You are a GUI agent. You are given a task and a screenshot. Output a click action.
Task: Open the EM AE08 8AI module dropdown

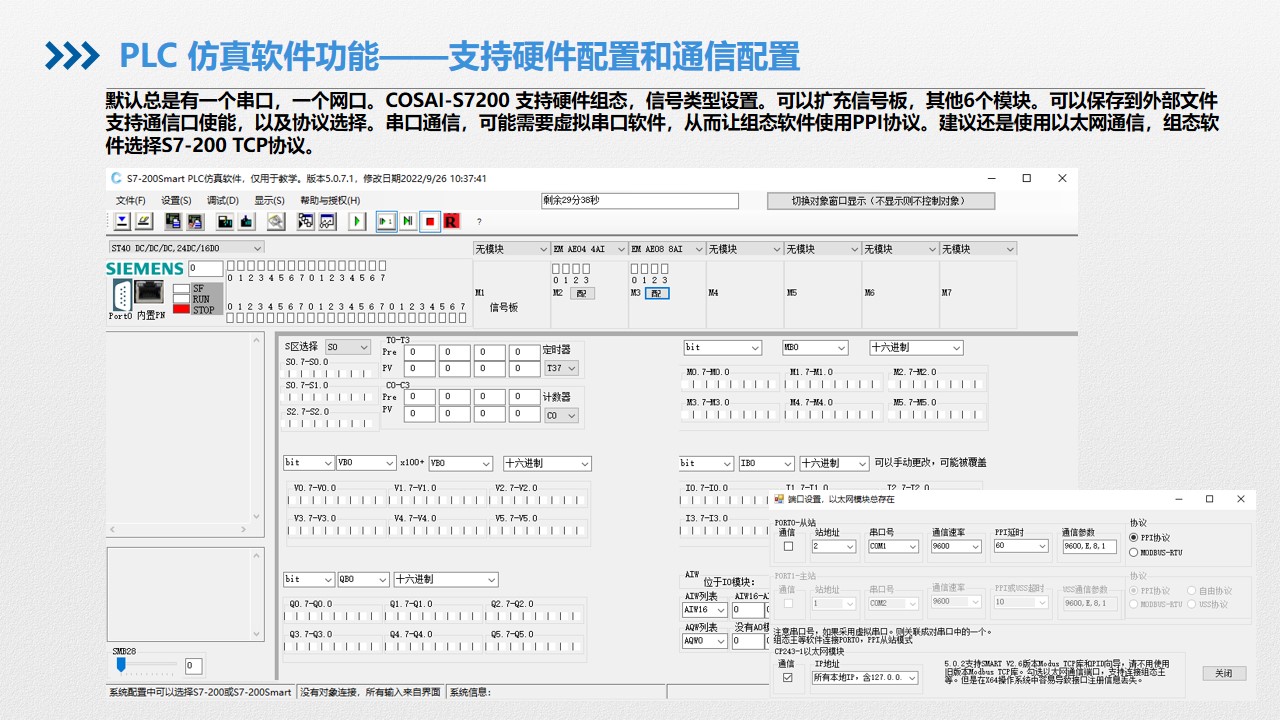(666, 249)
